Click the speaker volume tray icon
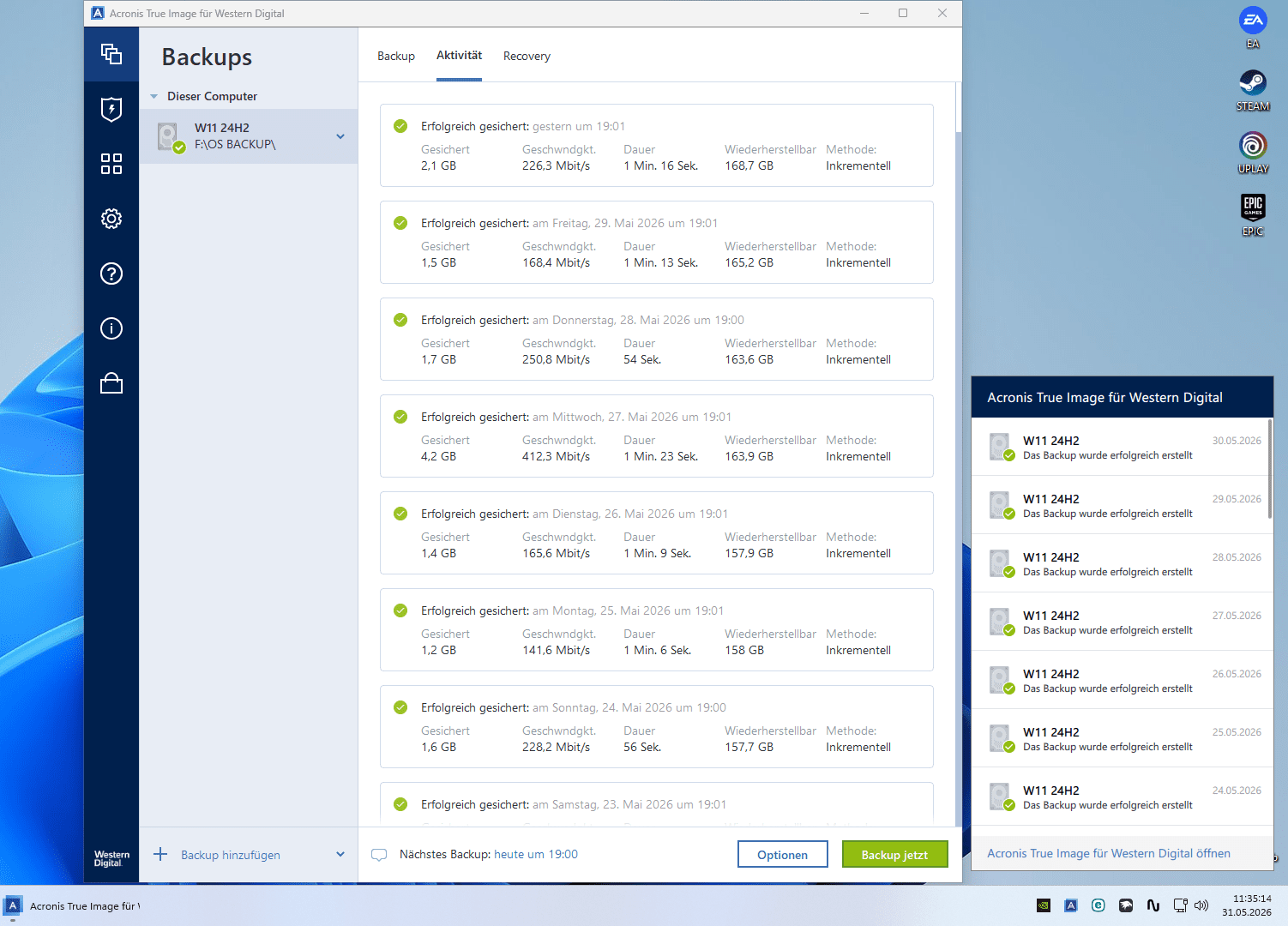 point(1201,905)
